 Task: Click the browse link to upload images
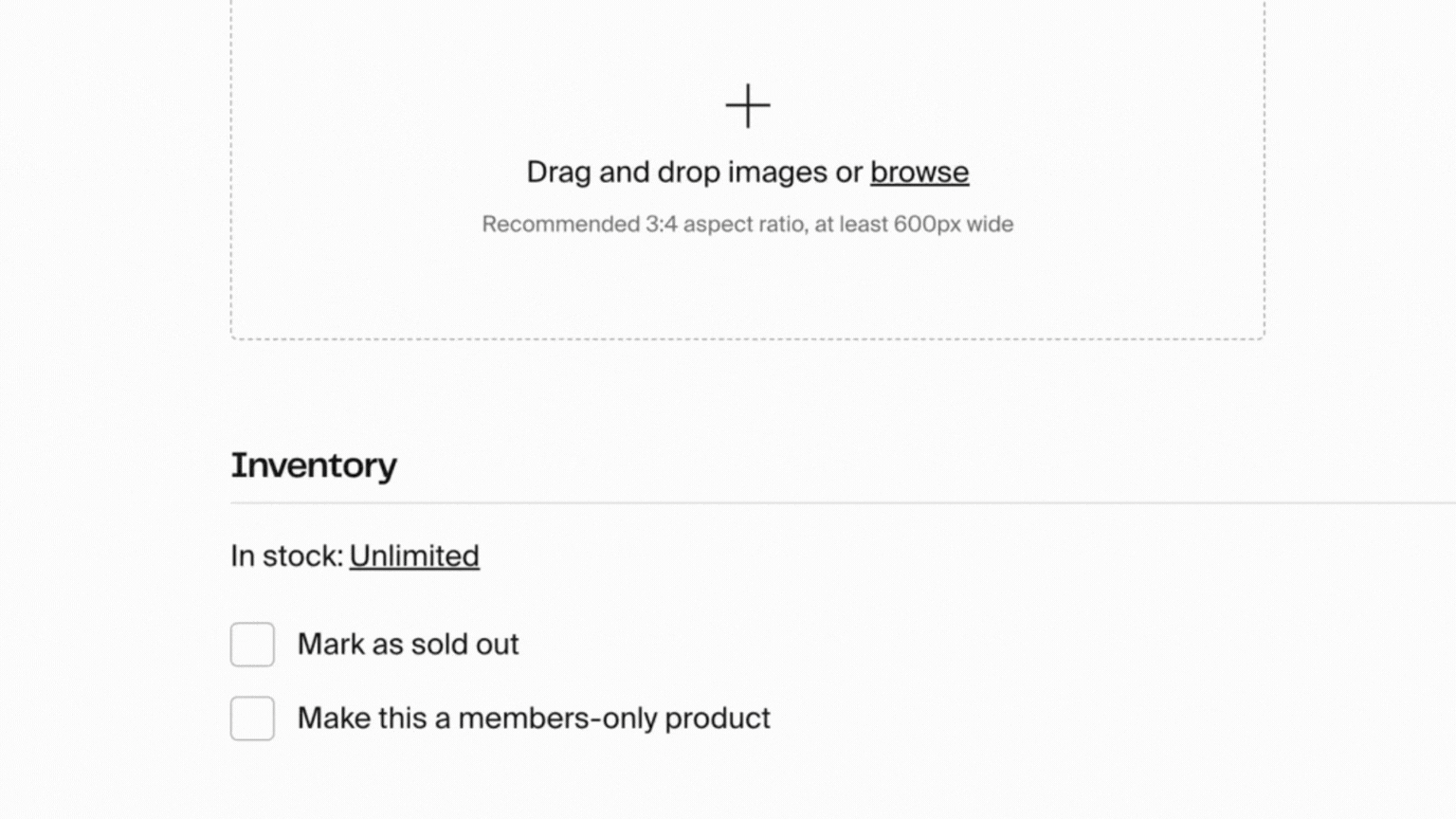(919, 173)
